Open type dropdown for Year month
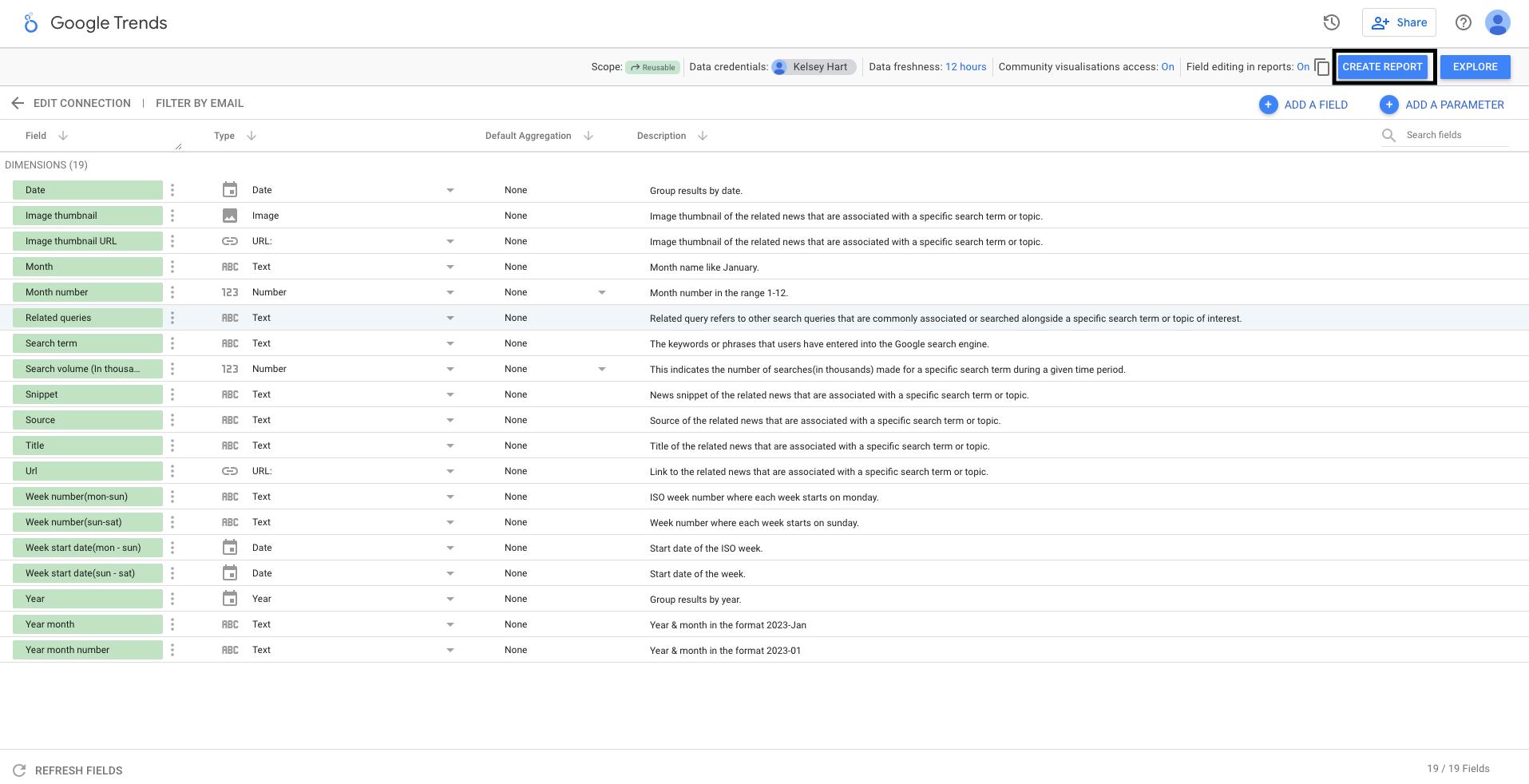The width and height of the screenshot is (1529, 784). pos(450,624)
